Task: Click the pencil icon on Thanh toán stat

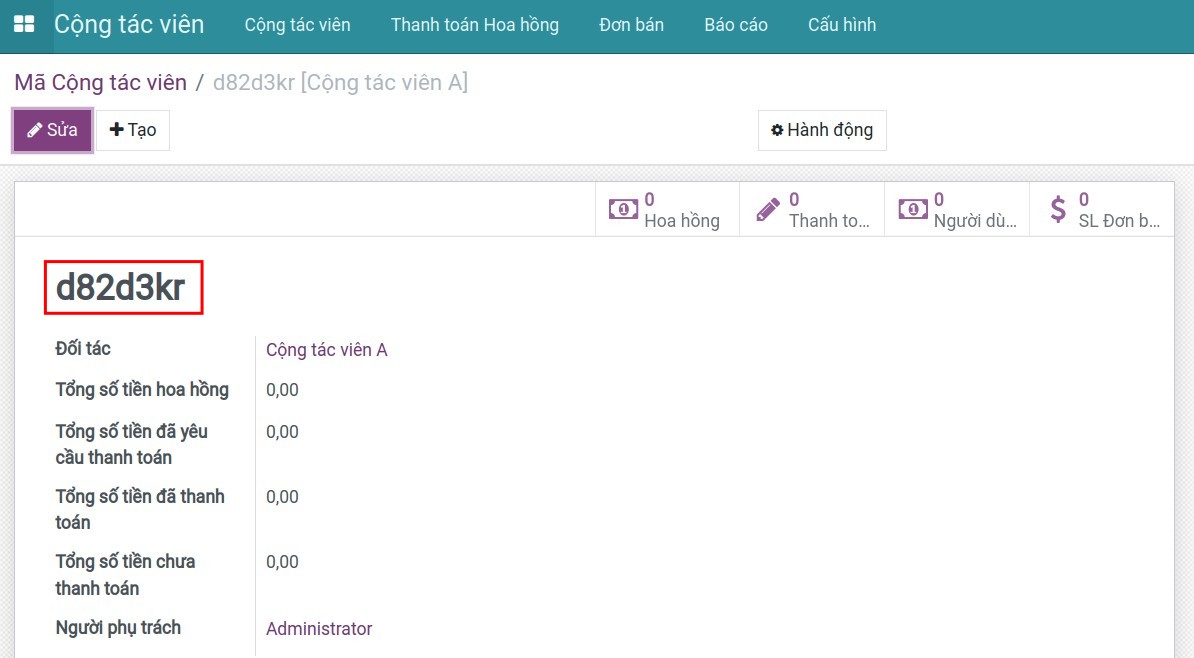Action: (x=768, y=209)
